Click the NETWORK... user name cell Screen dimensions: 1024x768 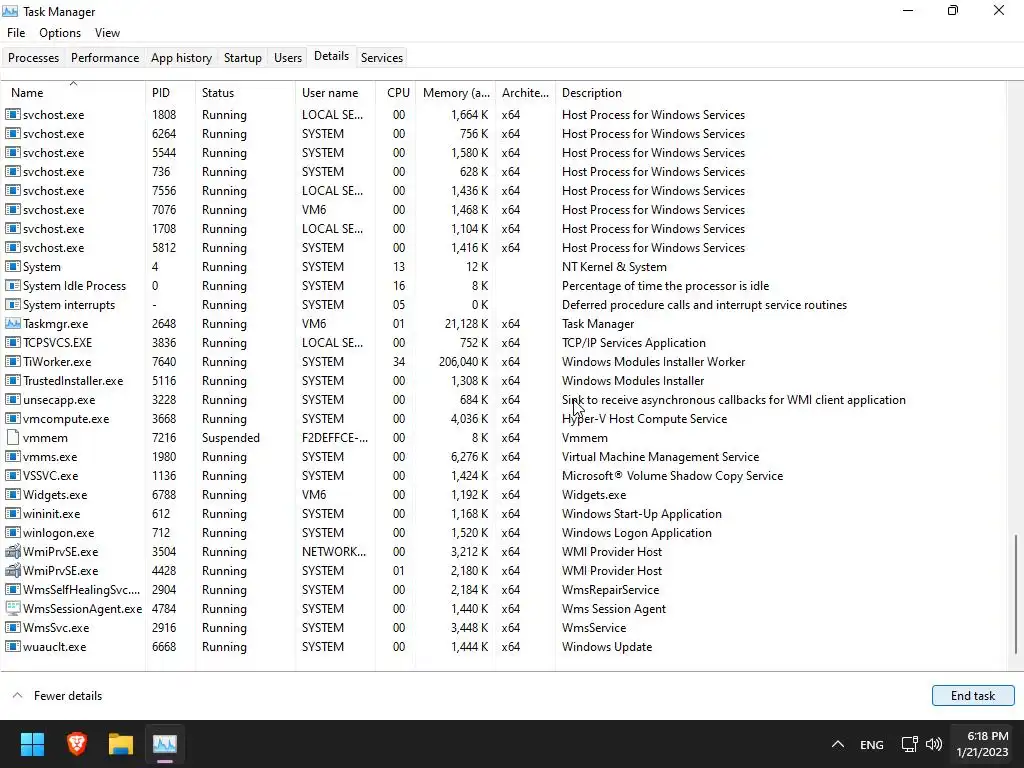click(334, 551)
